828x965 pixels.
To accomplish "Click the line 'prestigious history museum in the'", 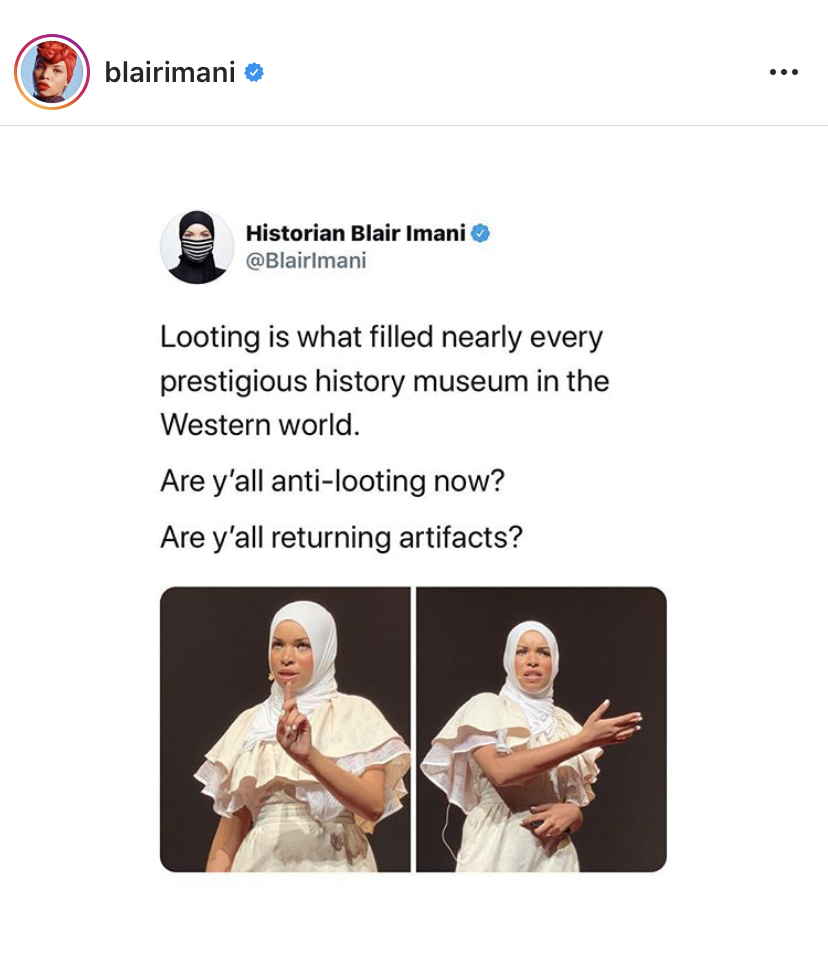I will tap(385, 381).
